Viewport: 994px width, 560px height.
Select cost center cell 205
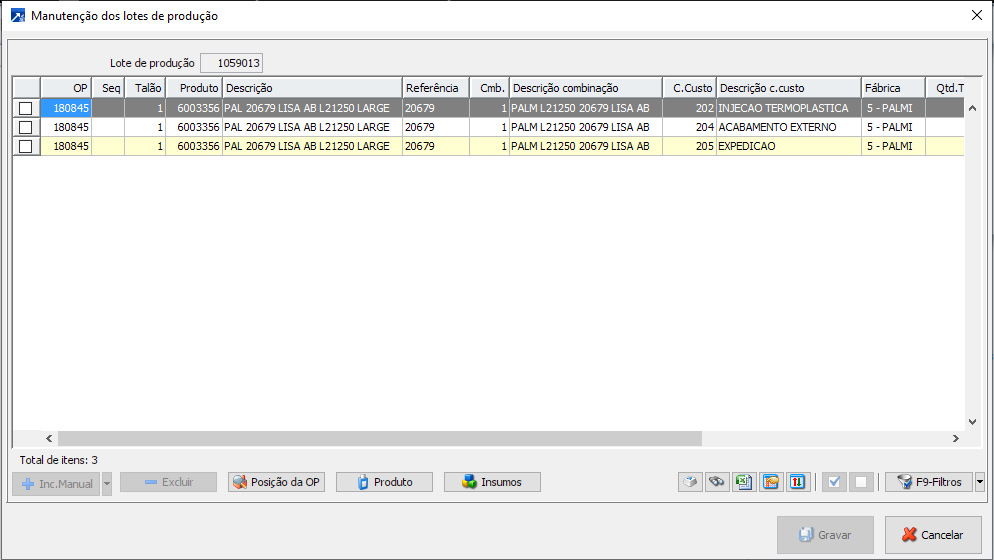click(690, 146)
